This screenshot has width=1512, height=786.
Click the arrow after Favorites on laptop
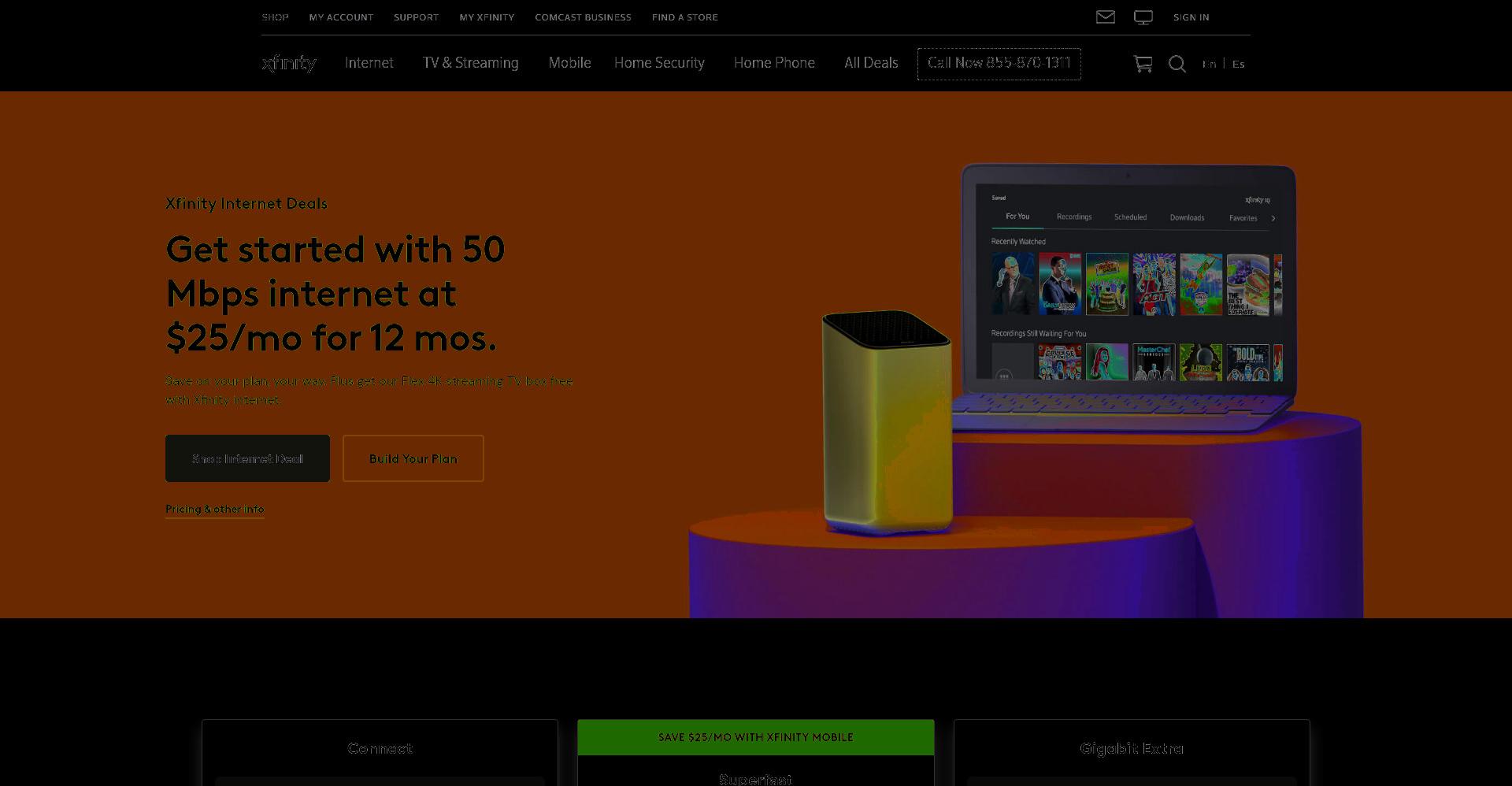point(1273,218)
